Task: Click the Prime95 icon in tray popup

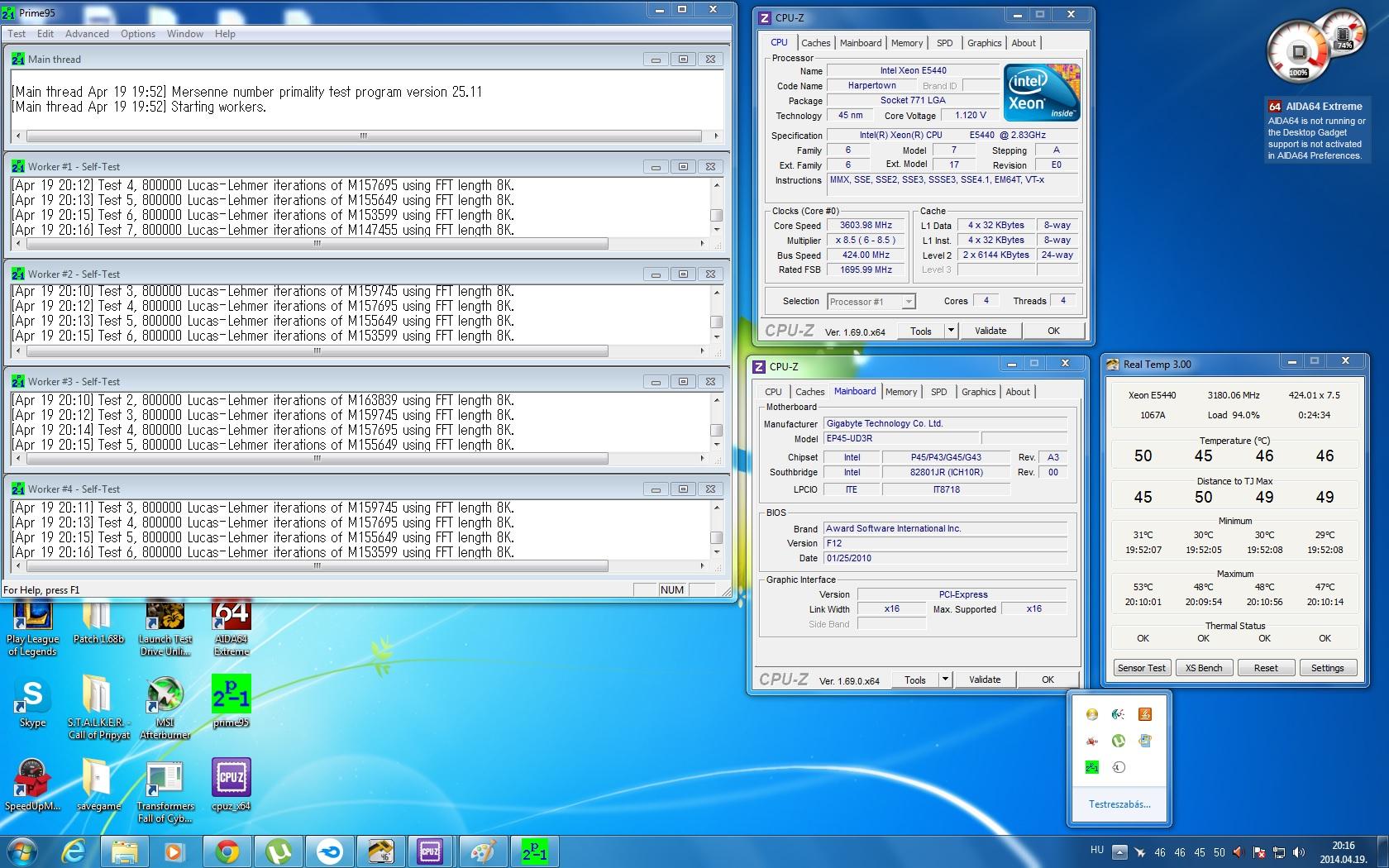Action: click(1092, 767)
